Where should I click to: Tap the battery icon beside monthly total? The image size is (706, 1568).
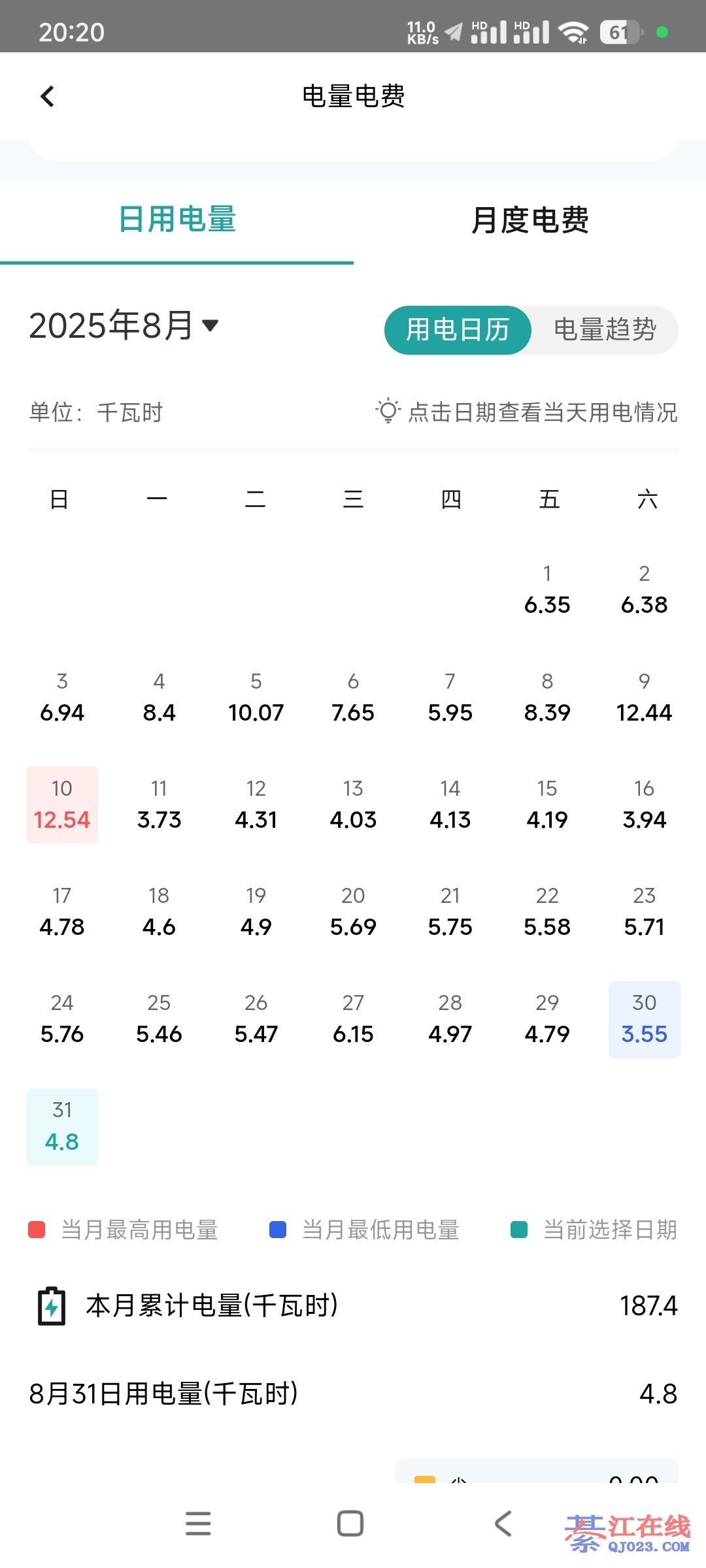(52, 1306)
